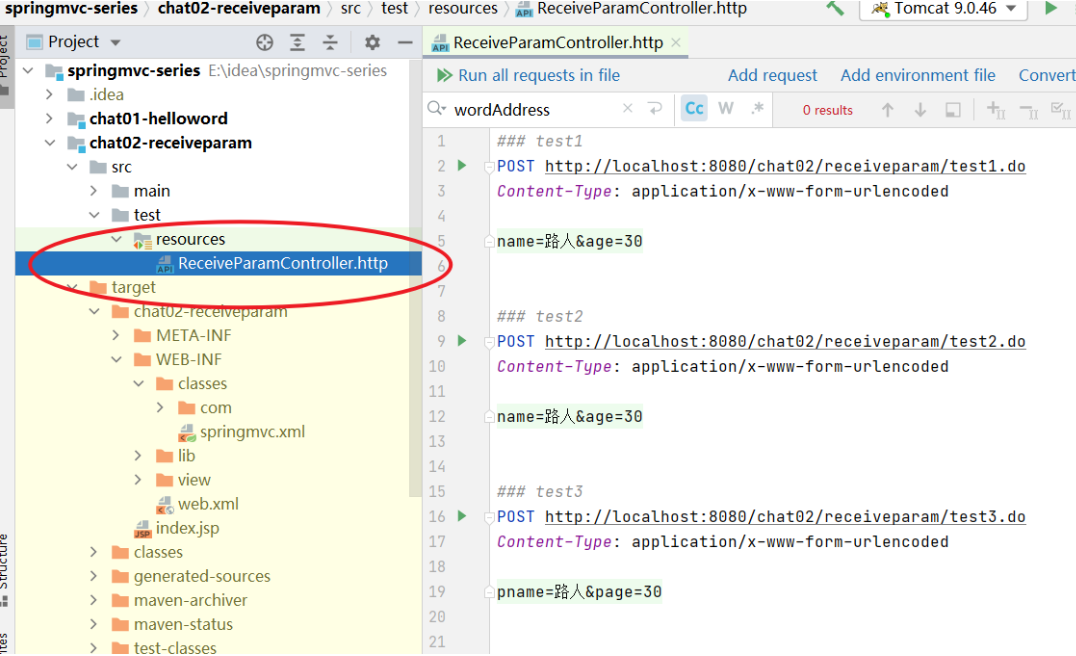Open Project panel gear settings
This screenshot has height=656, width=1076.
tap(372, 42)
